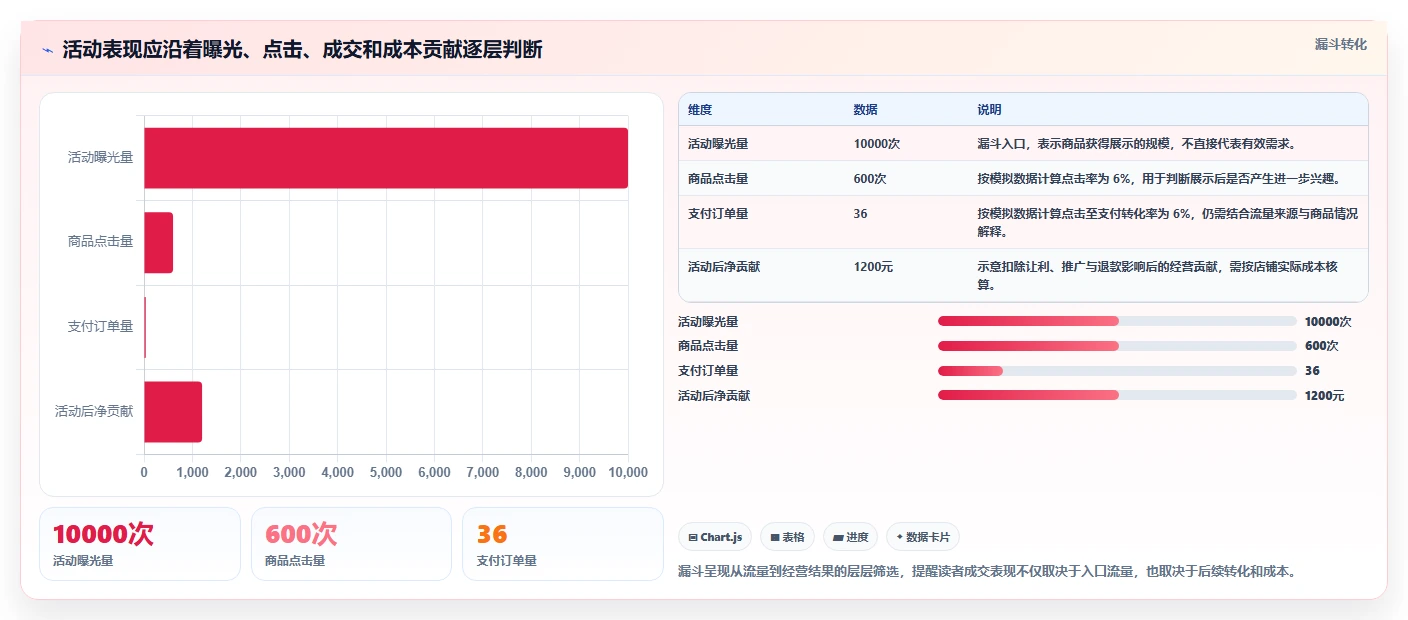Viewport: 1408px width, 620px height.
Task: Click the sparkle icon in the 数据卡片 chip
Action: (900, 537)
